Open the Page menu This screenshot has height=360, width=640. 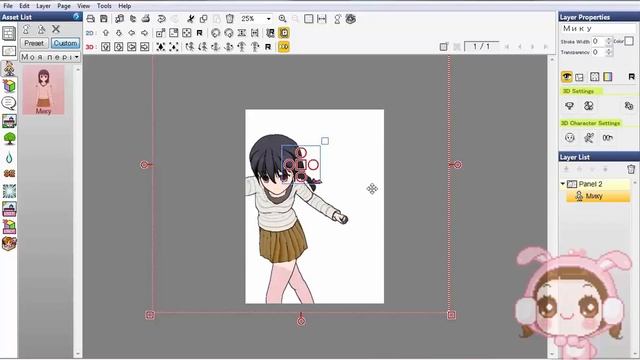tap(64, 6)
